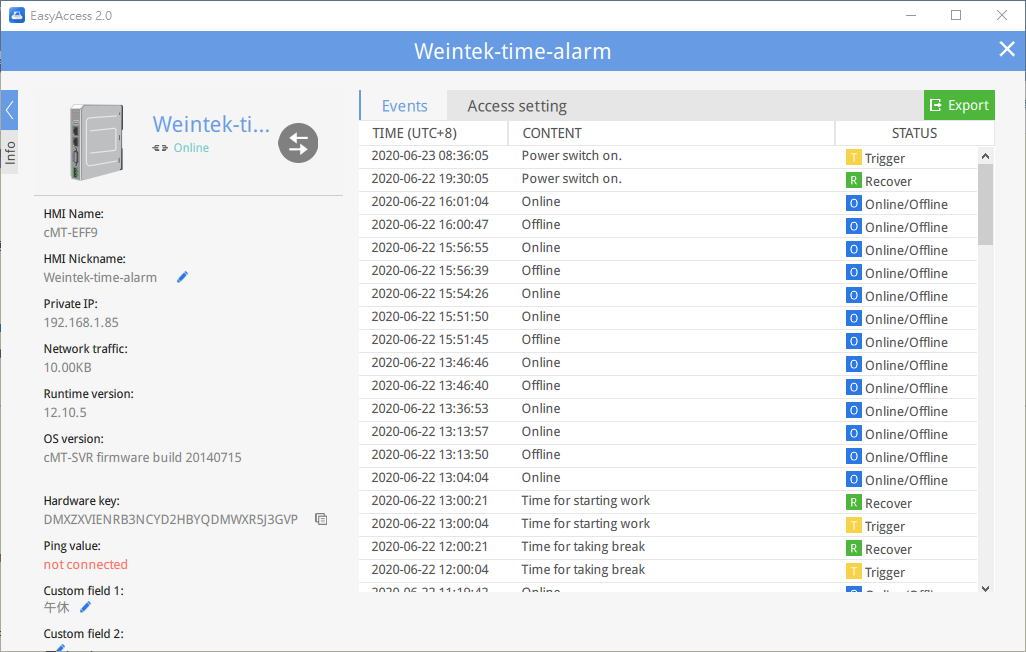Screen dimensions: 1026x652
Task: Select "Offline" content in the 16:00:47 row
Action: (540, 225)
